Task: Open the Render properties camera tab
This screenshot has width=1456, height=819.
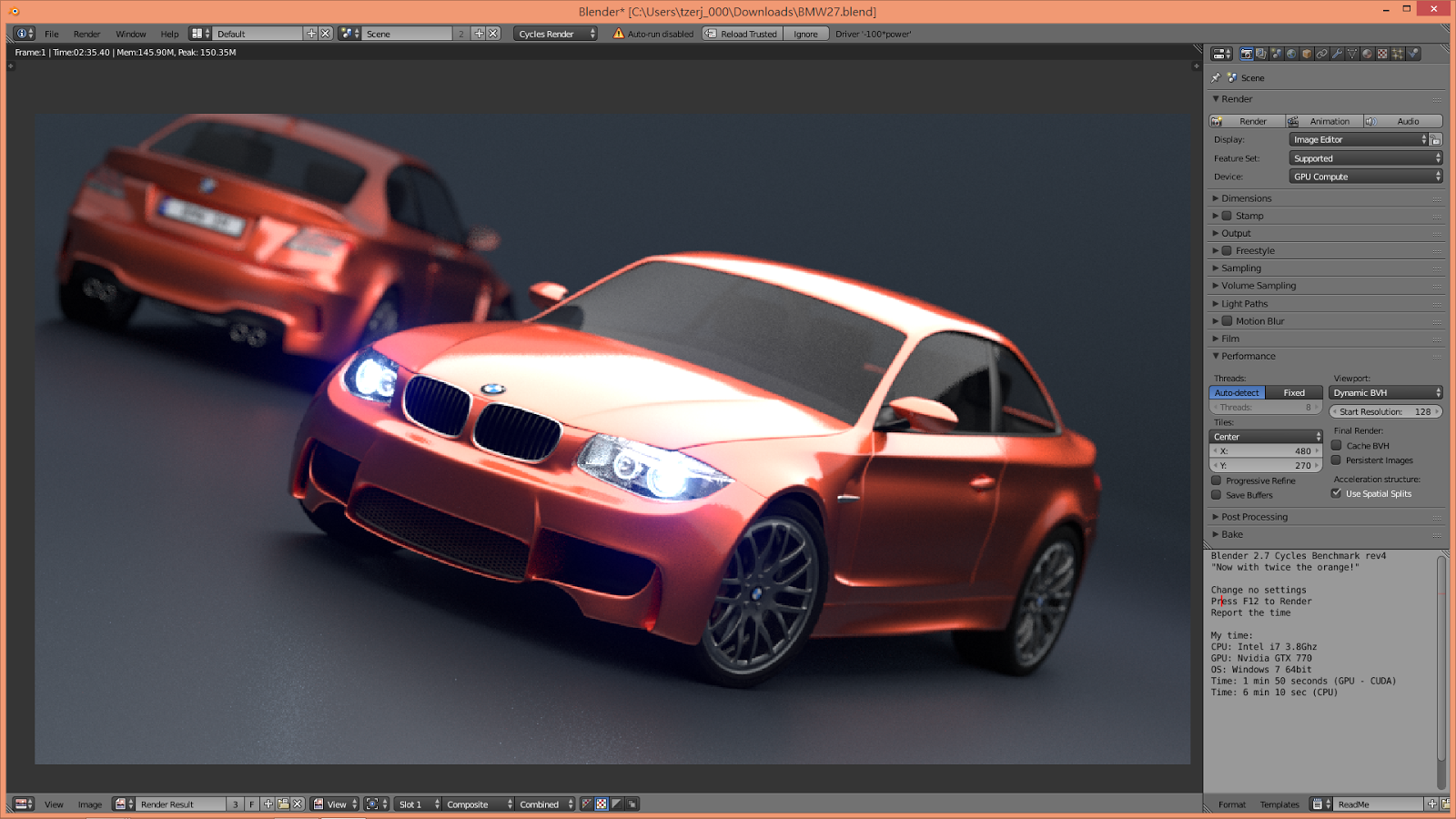Action: pos(1247,54)
